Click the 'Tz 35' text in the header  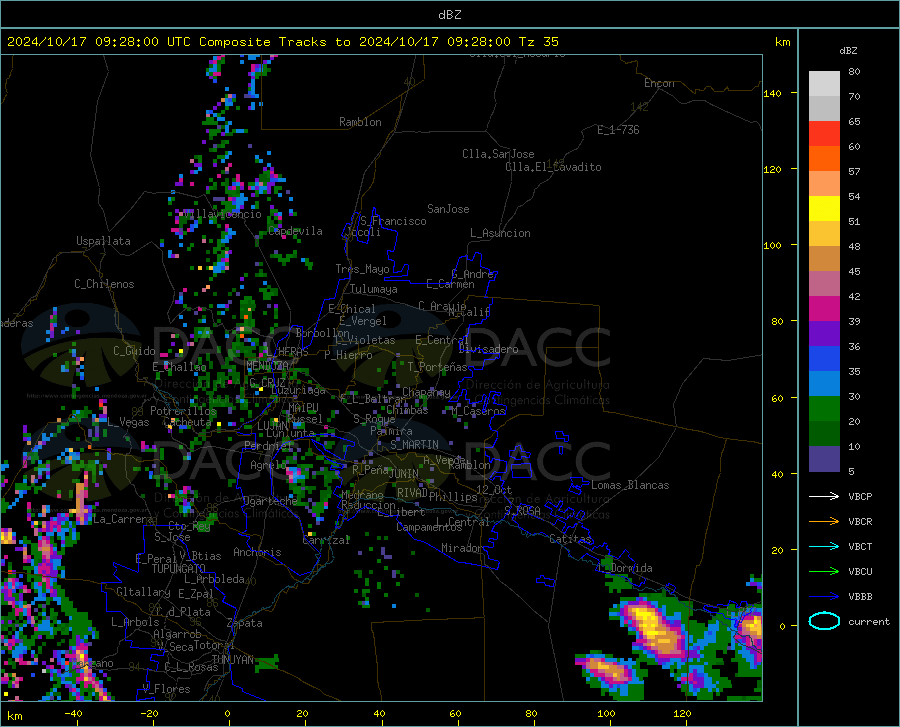(x=538, y=42)
